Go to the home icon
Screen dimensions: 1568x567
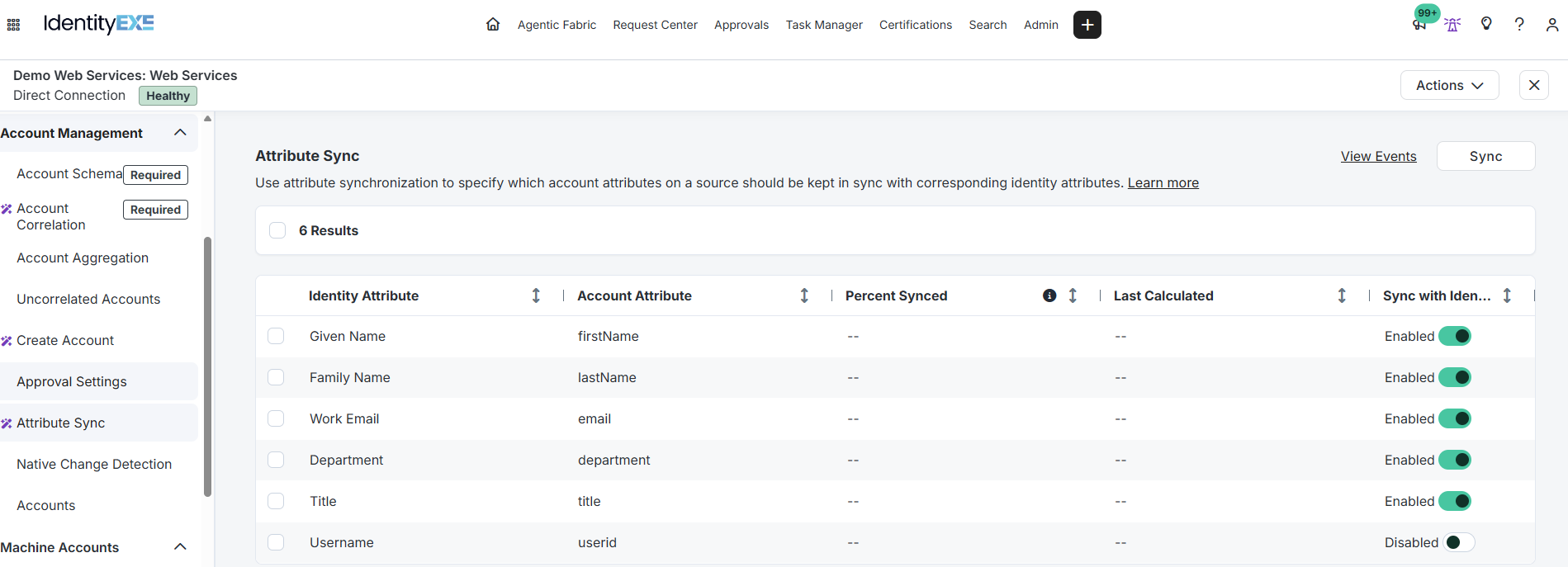pyautogui.click(x=493, y=24)
